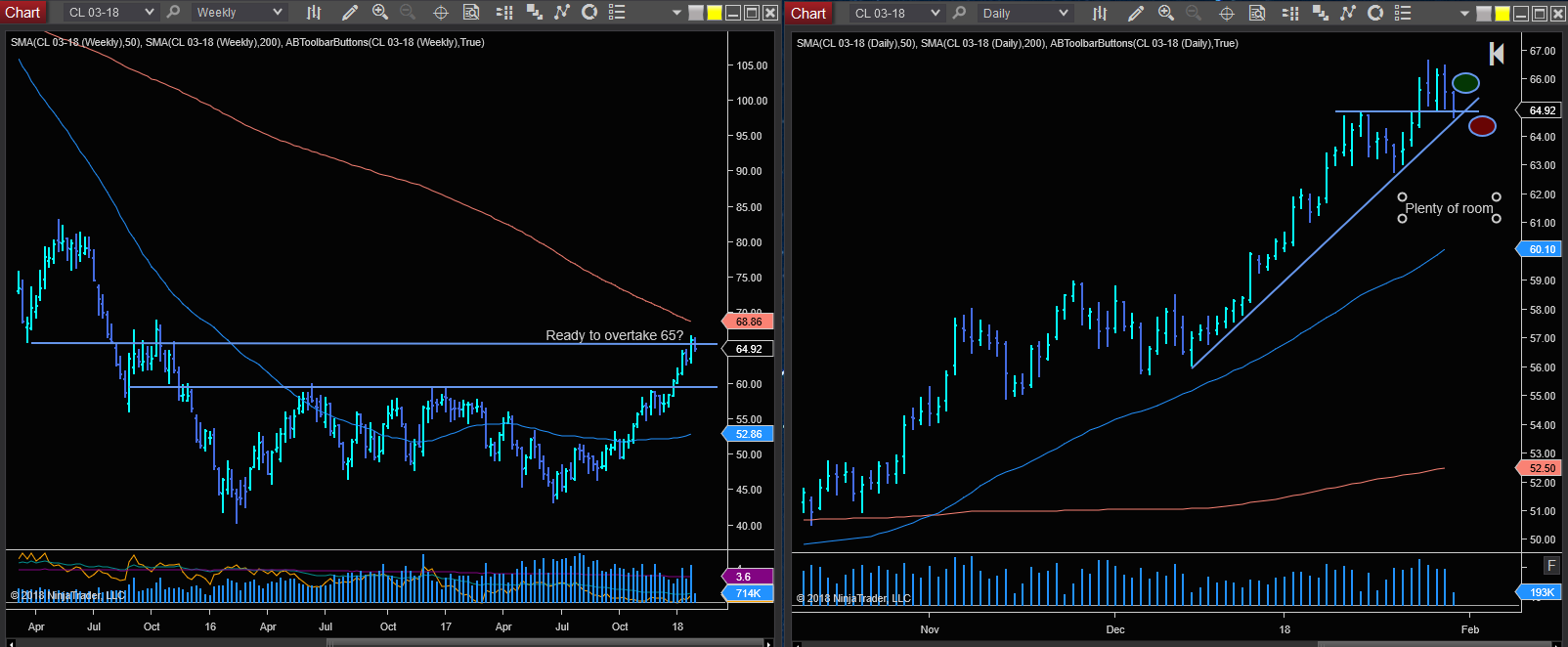
Task: Open chart properties list in Weekly chart
Action: tap(617, 13)
